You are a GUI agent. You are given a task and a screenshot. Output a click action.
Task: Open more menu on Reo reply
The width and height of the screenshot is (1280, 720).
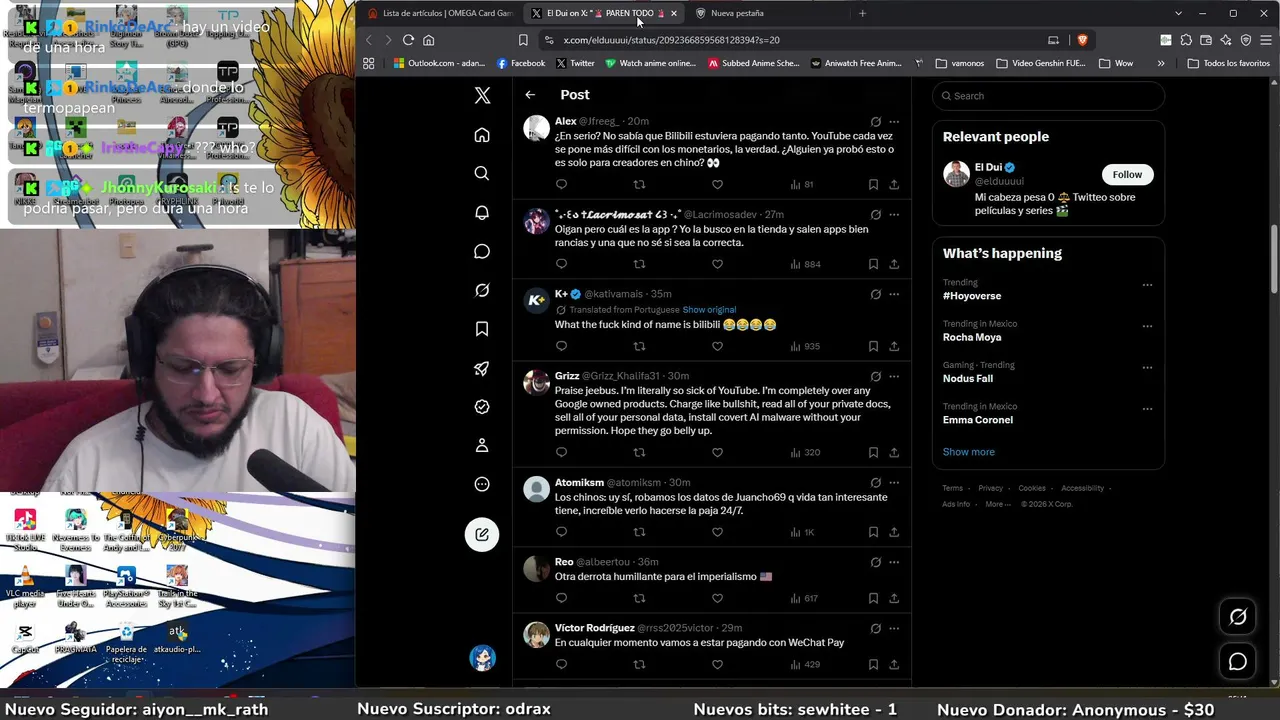894,563
